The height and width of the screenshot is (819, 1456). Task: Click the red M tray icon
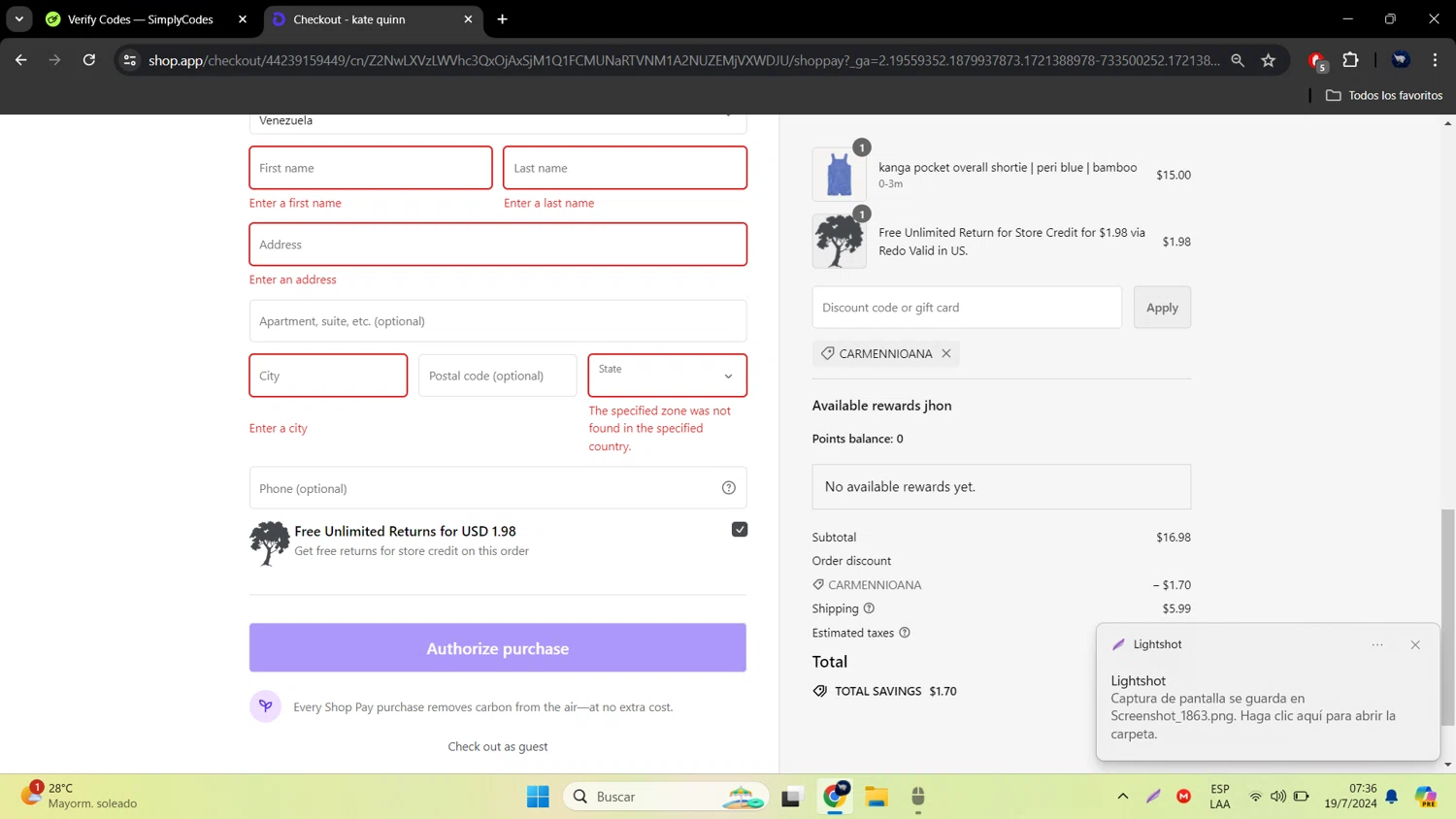(x=1183, y=797)
